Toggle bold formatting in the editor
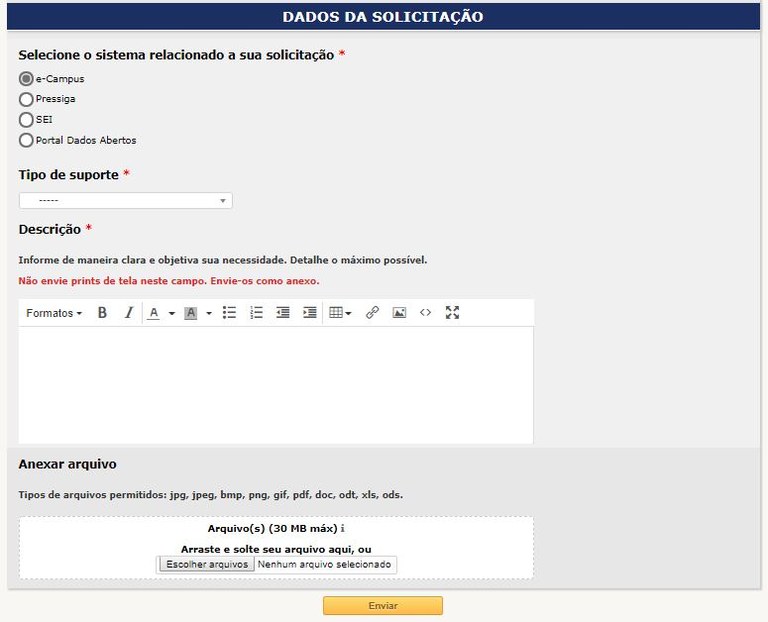The image size is (768, 622). tap(102, 313)
